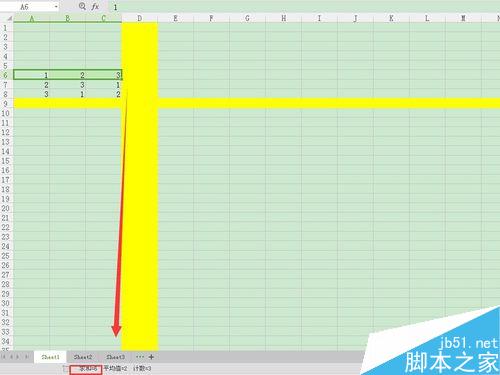This screenshot has height=375, width=500.
Task: Switch to the Sheet1 tab
Action: tap(50, 357)
